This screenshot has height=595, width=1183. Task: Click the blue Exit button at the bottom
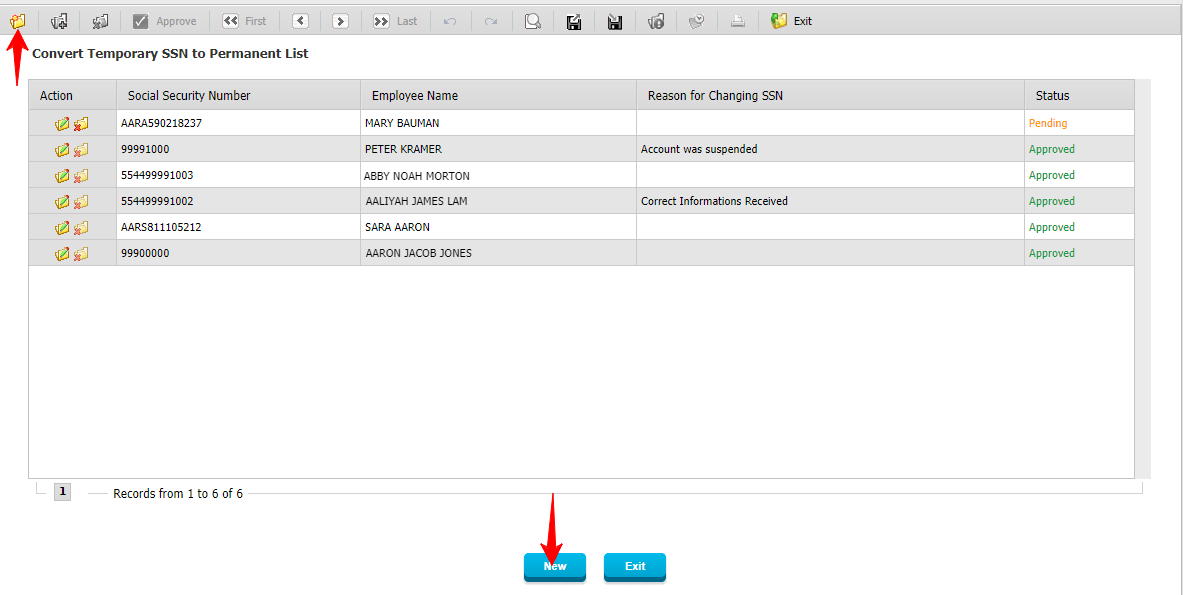pos(634,566)
